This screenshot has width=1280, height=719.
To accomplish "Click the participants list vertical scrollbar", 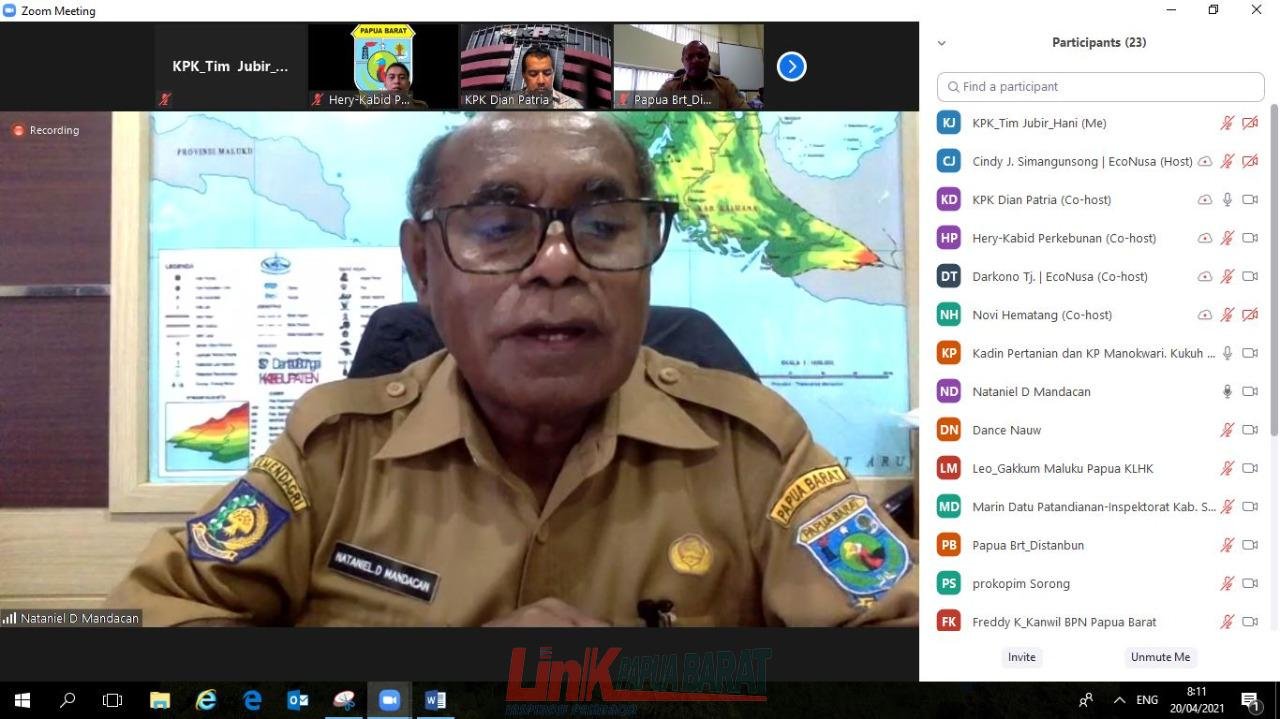I will (1273, 270).
